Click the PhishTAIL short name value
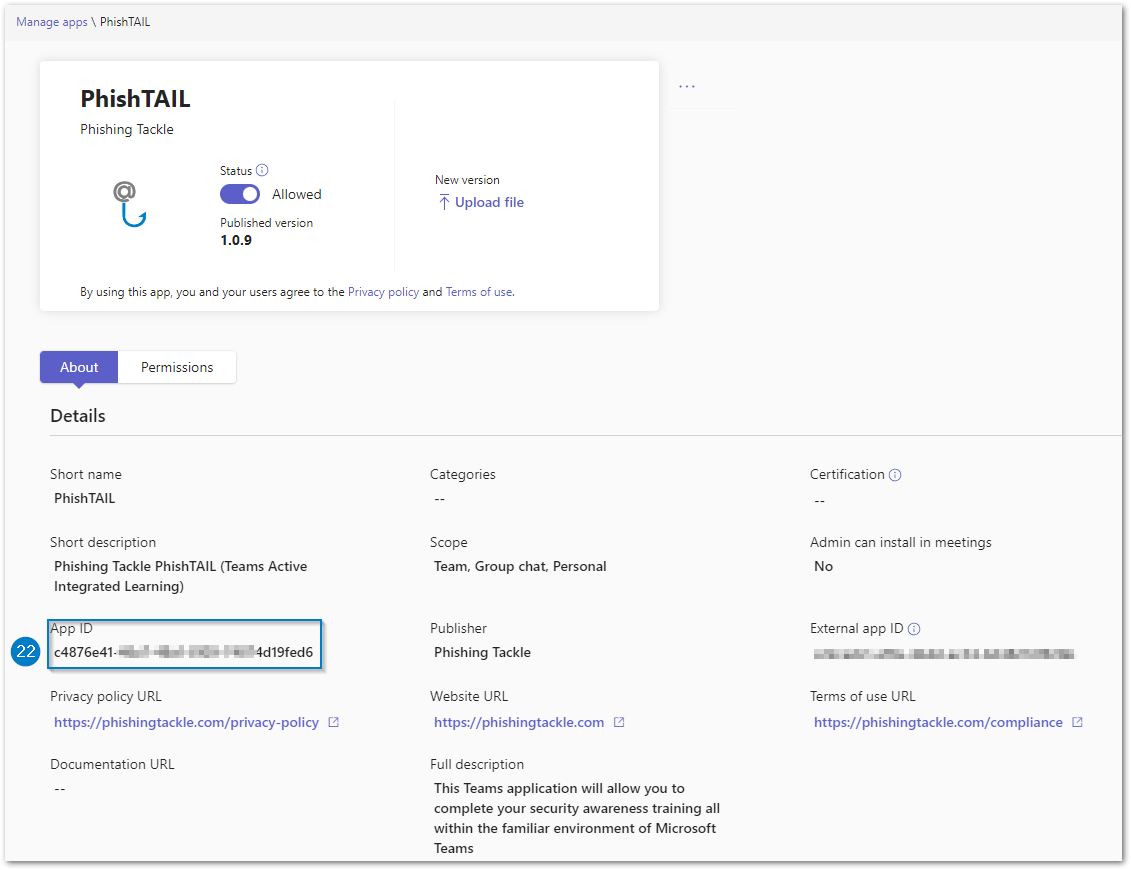1131x870 pixels. 84,498
